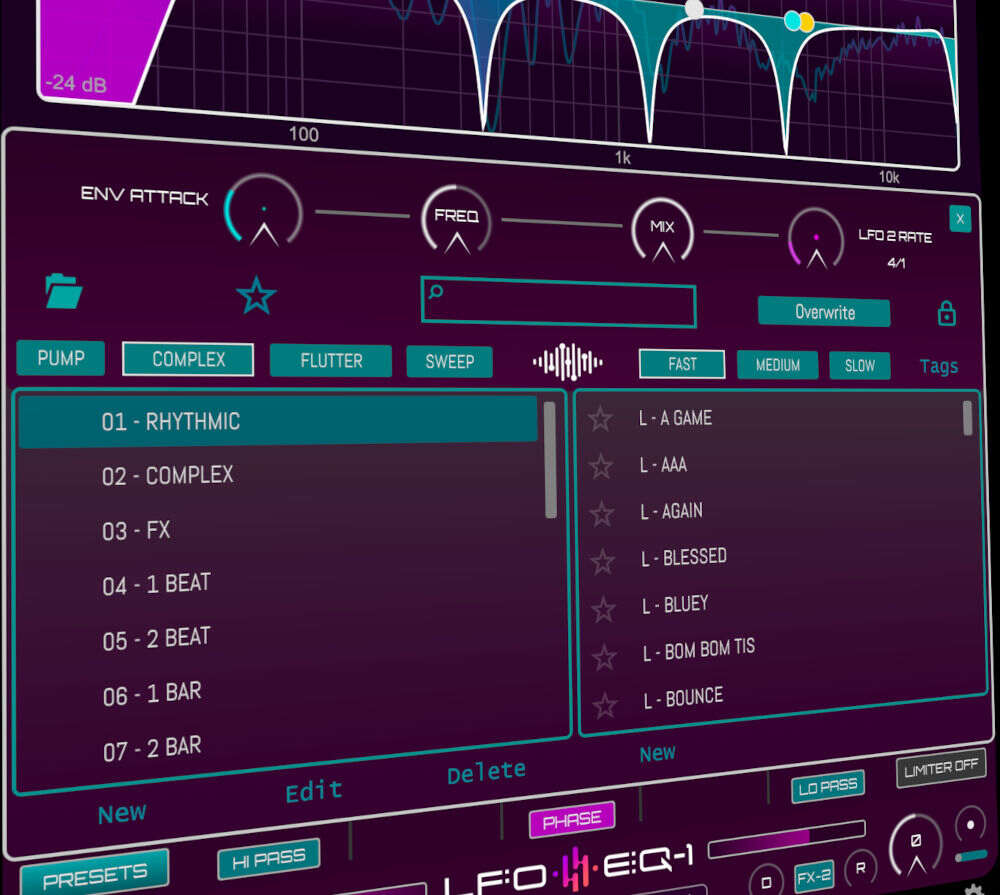
Task: Favorite the L - BLESSED preset
Action: pyautogui.click(x=602, y=562)
